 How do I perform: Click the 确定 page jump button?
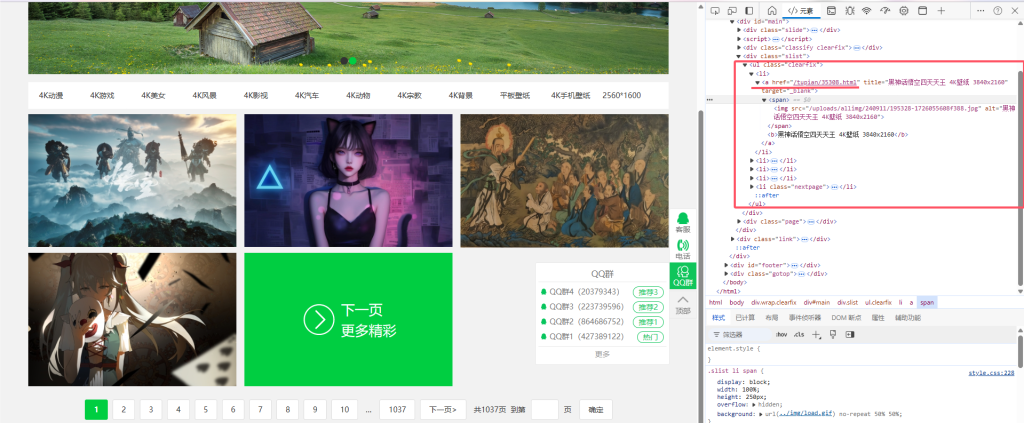596,409
